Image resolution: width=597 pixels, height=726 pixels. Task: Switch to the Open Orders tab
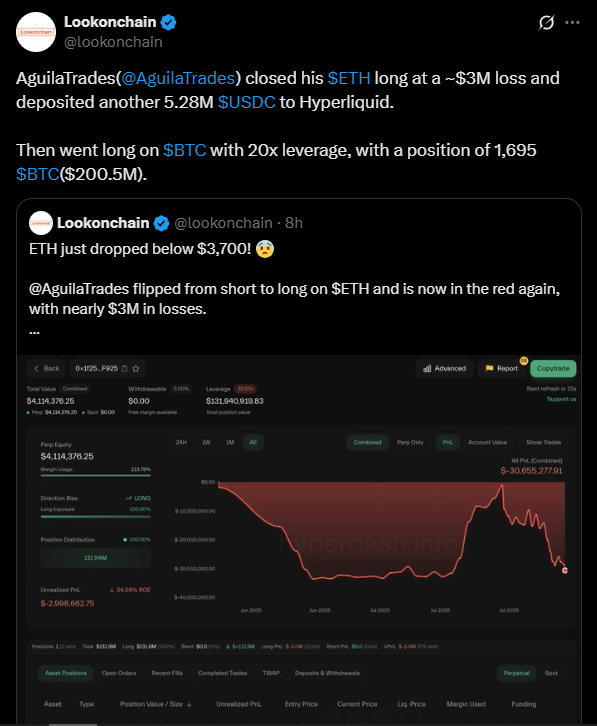point(119,673)
